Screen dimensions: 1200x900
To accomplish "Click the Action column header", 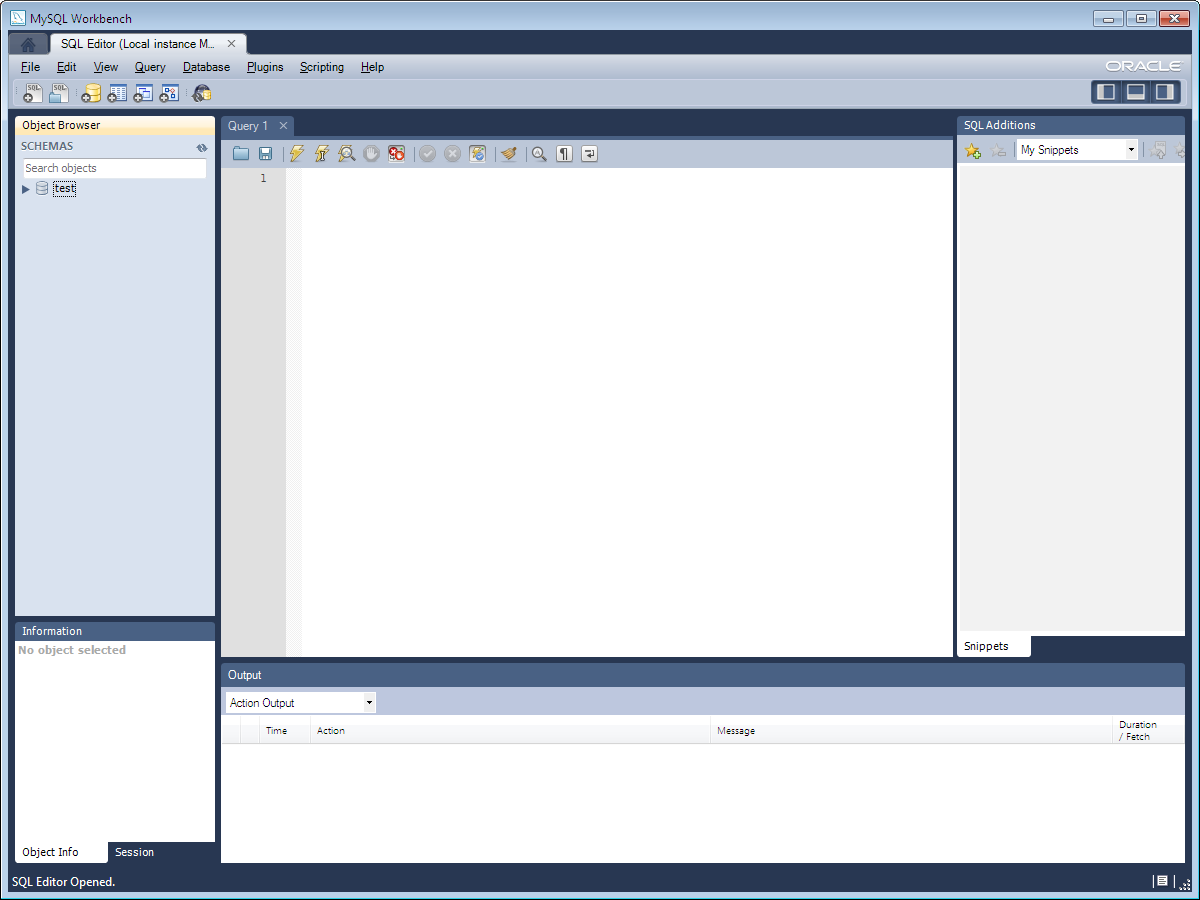I will [x=511, y=731].
